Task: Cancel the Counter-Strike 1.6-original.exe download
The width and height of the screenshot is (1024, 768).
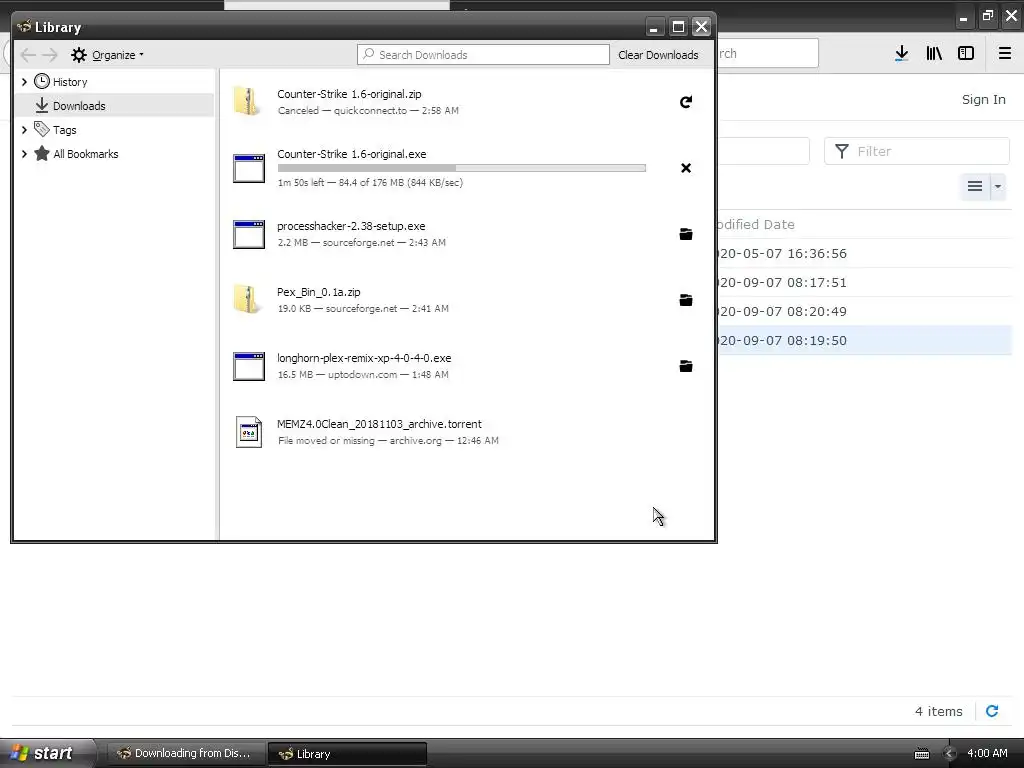Action: point(686,168)
